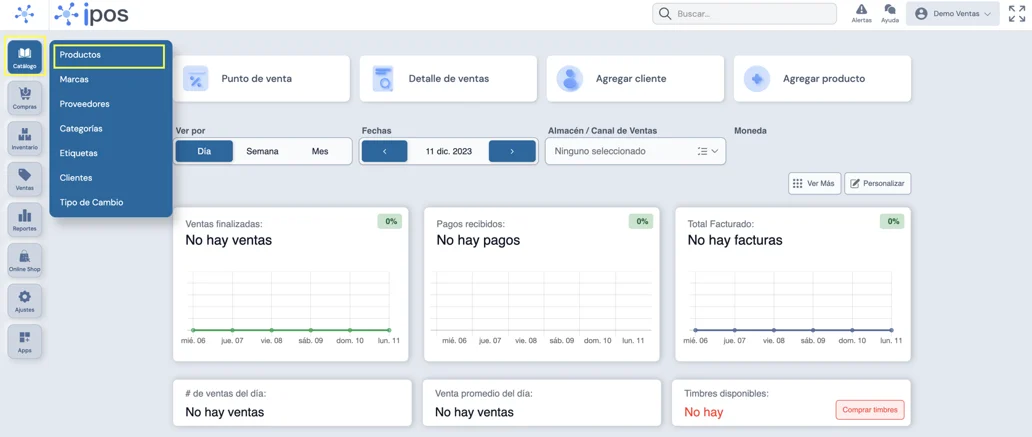Viewport: 1032px width, 437px height.
Task: Expand the Demo Ventas user menu
Action: pos(952,14)
